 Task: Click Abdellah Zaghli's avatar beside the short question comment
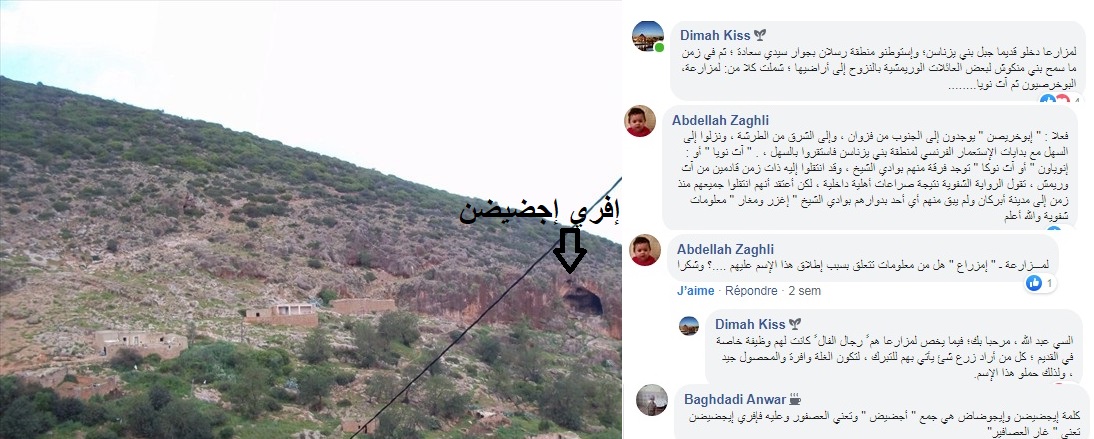coord(645,250)
